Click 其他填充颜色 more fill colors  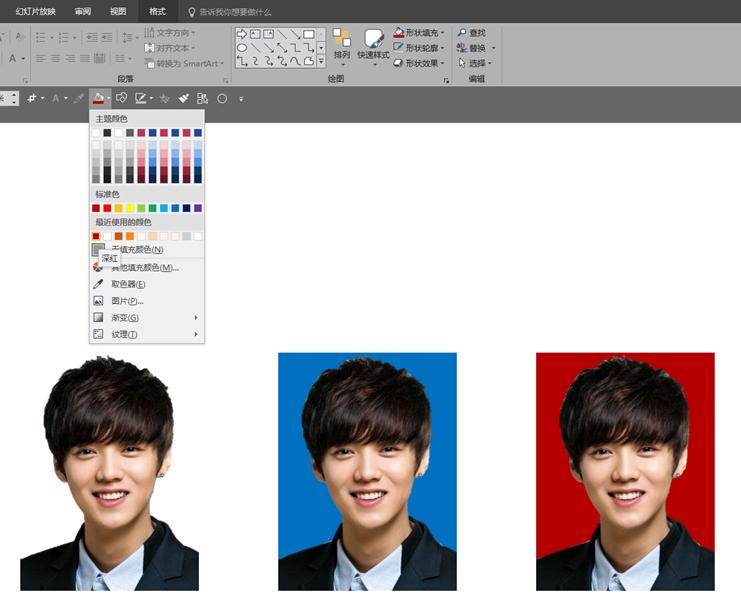pos(145,267)
